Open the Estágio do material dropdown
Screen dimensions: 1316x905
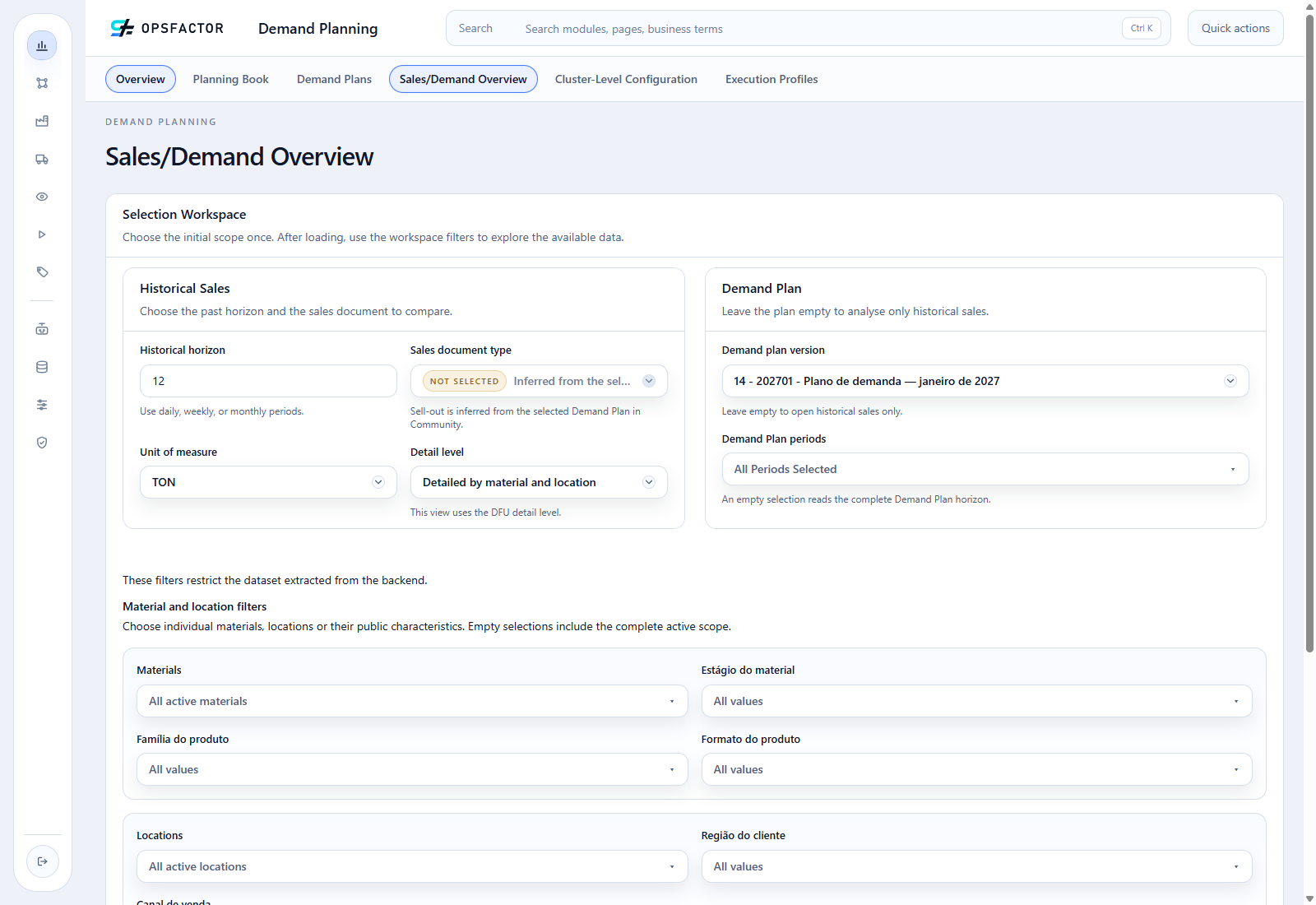click(976, 701)
